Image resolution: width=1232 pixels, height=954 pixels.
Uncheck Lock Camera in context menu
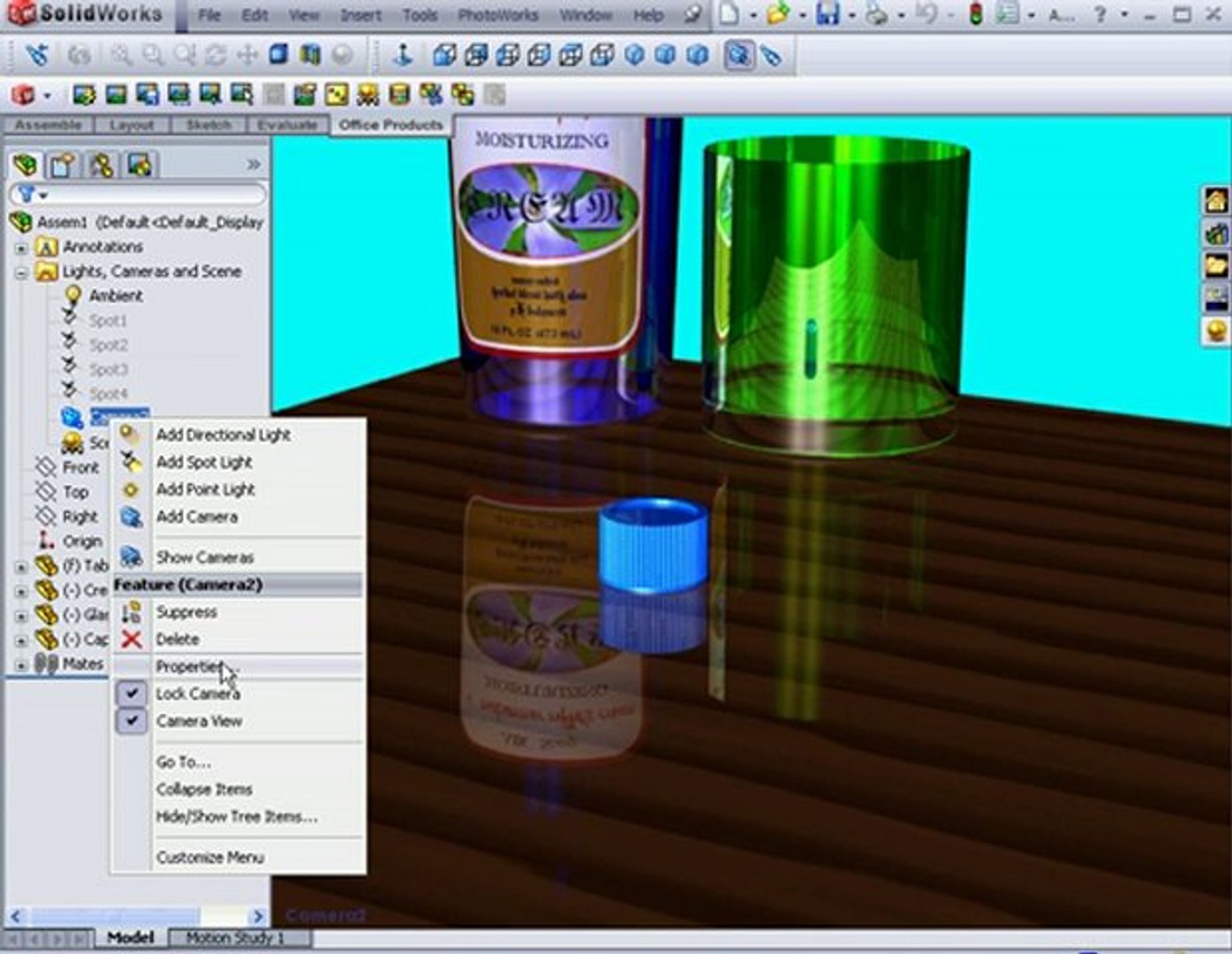[x=132, y=693]
